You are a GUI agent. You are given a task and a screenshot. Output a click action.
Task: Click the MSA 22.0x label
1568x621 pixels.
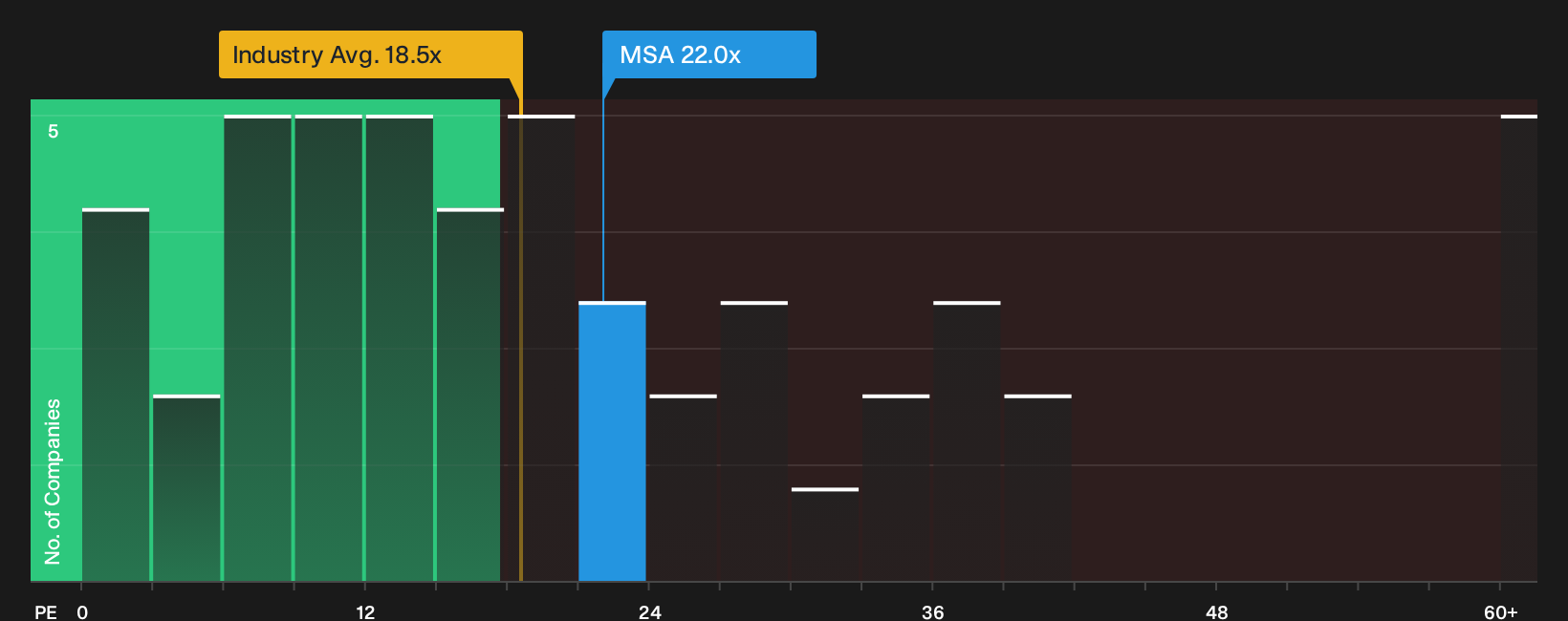coord(708,54)
